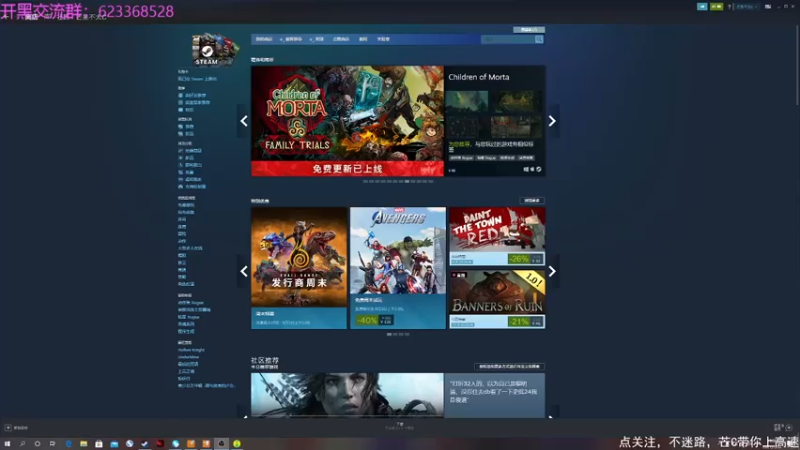
Task: Open Children of Morta Family Trials banner
Action: tap(347, 121)
